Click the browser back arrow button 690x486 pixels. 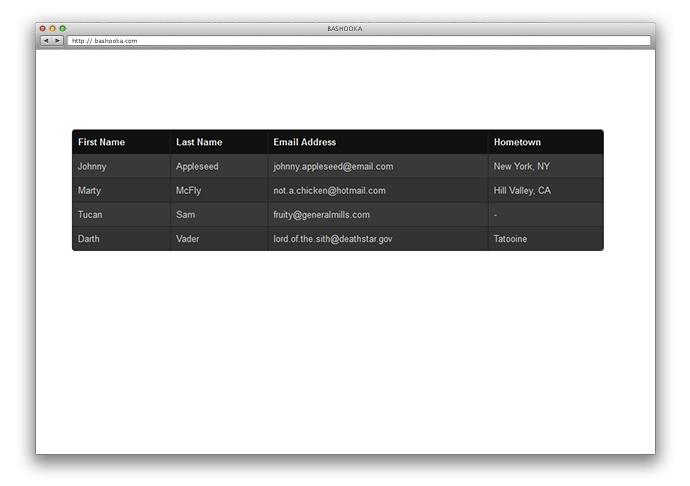(x=46, y=40)
